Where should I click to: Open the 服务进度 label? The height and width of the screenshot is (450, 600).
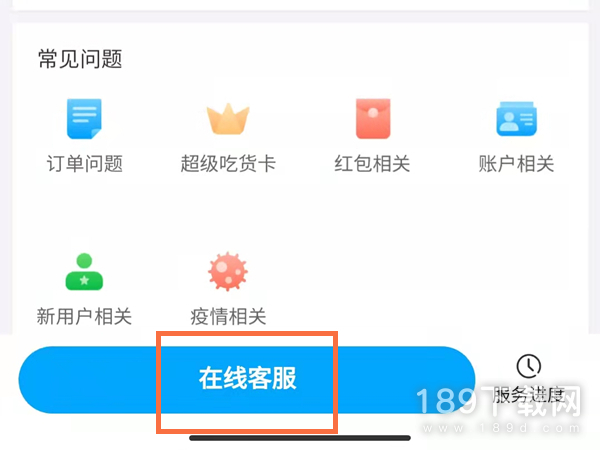[529, 395]
